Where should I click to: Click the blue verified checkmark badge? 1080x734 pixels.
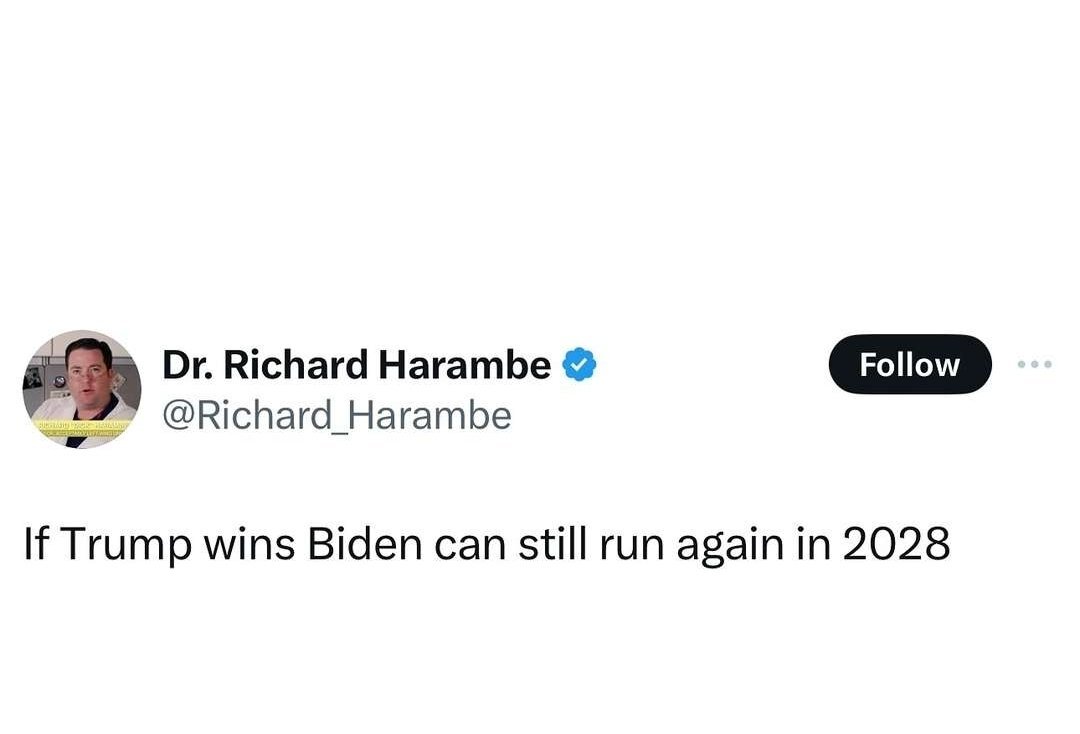tap(580, 366)
